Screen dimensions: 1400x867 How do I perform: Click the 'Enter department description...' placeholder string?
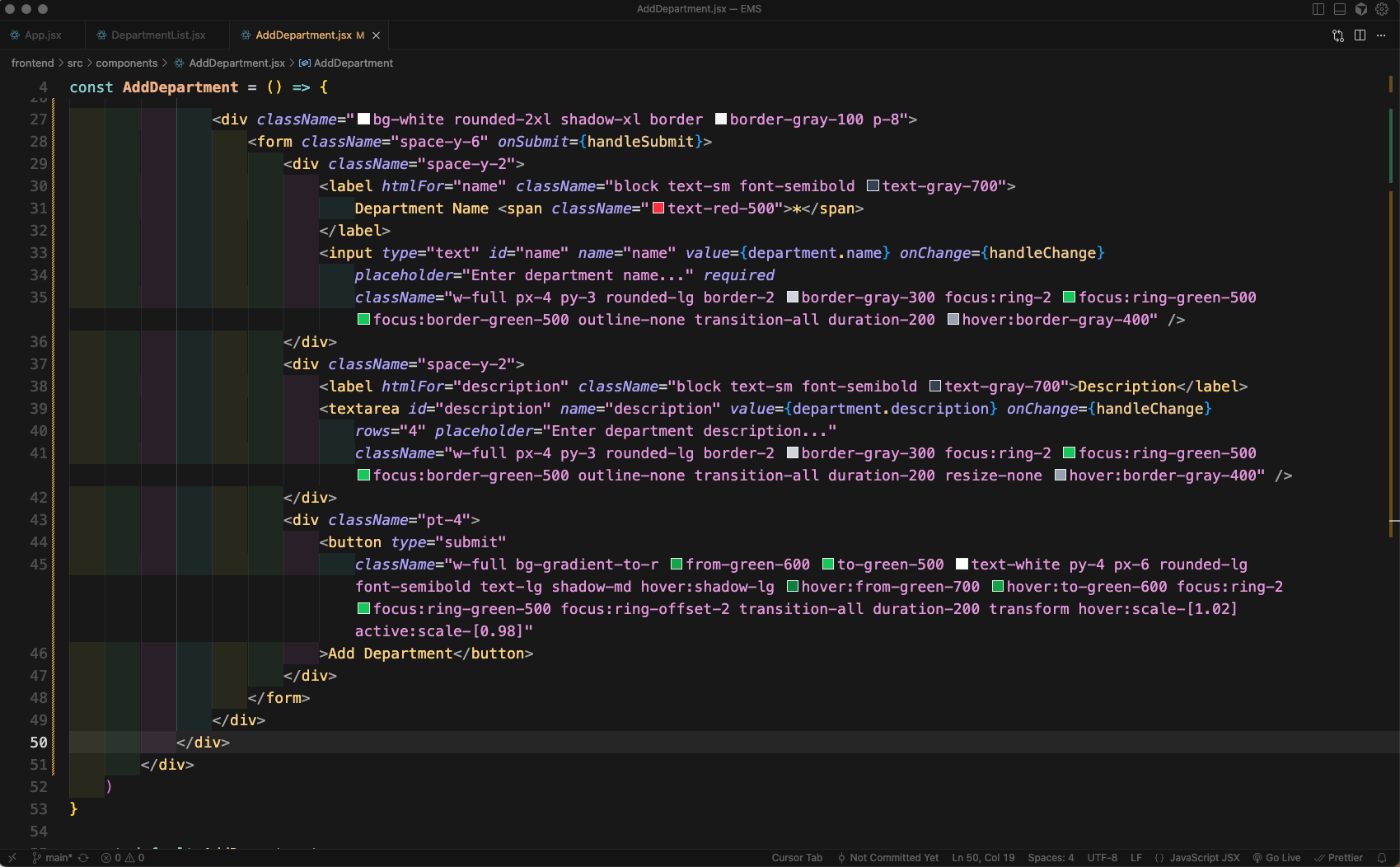click(x=690, y=431)
